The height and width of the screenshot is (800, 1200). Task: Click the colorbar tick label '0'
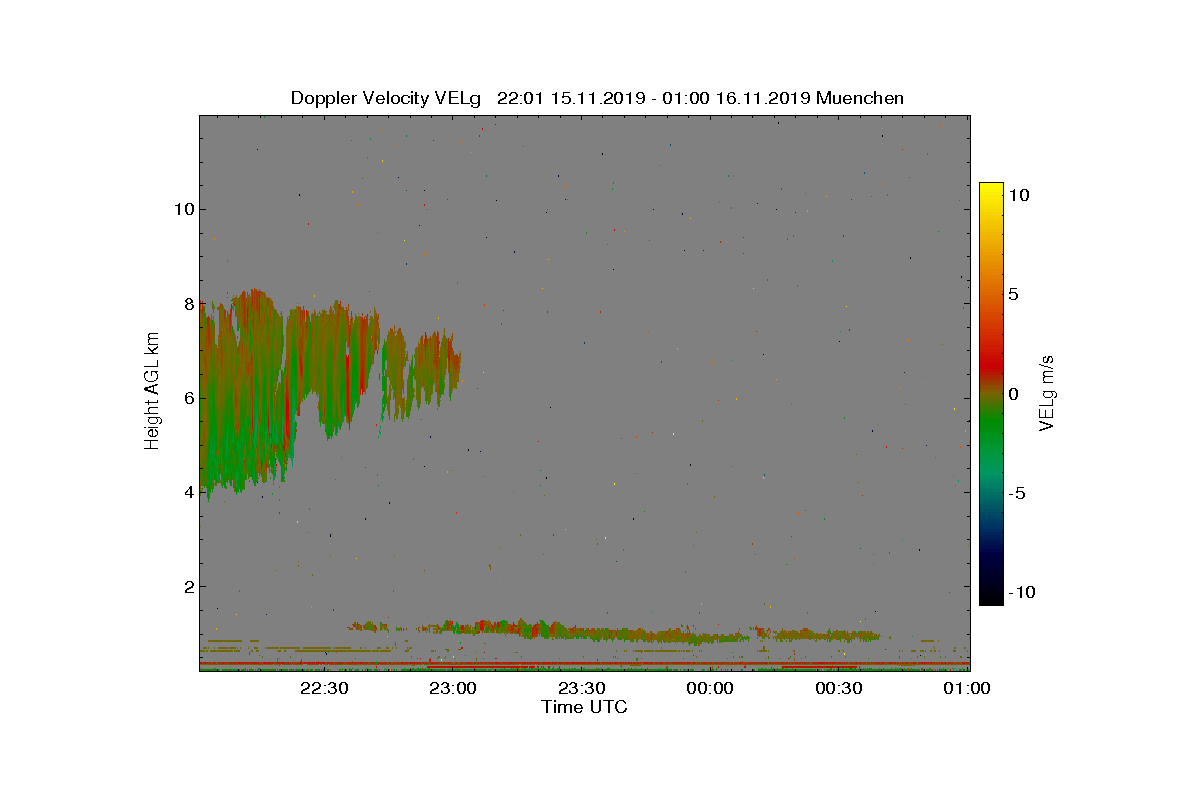point(1013,394)
